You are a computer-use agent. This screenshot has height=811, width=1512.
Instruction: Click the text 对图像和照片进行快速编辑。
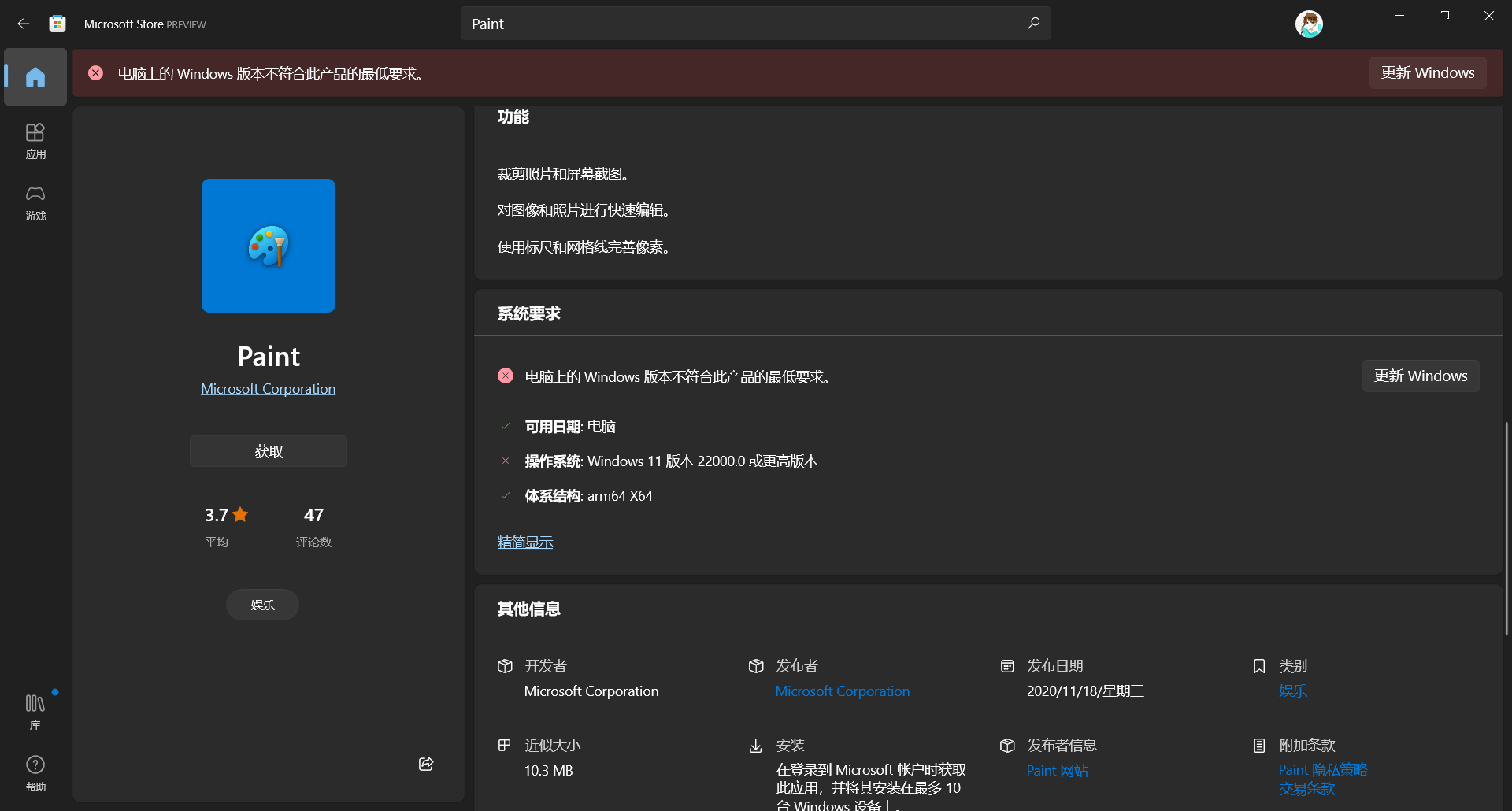[584, 210]
